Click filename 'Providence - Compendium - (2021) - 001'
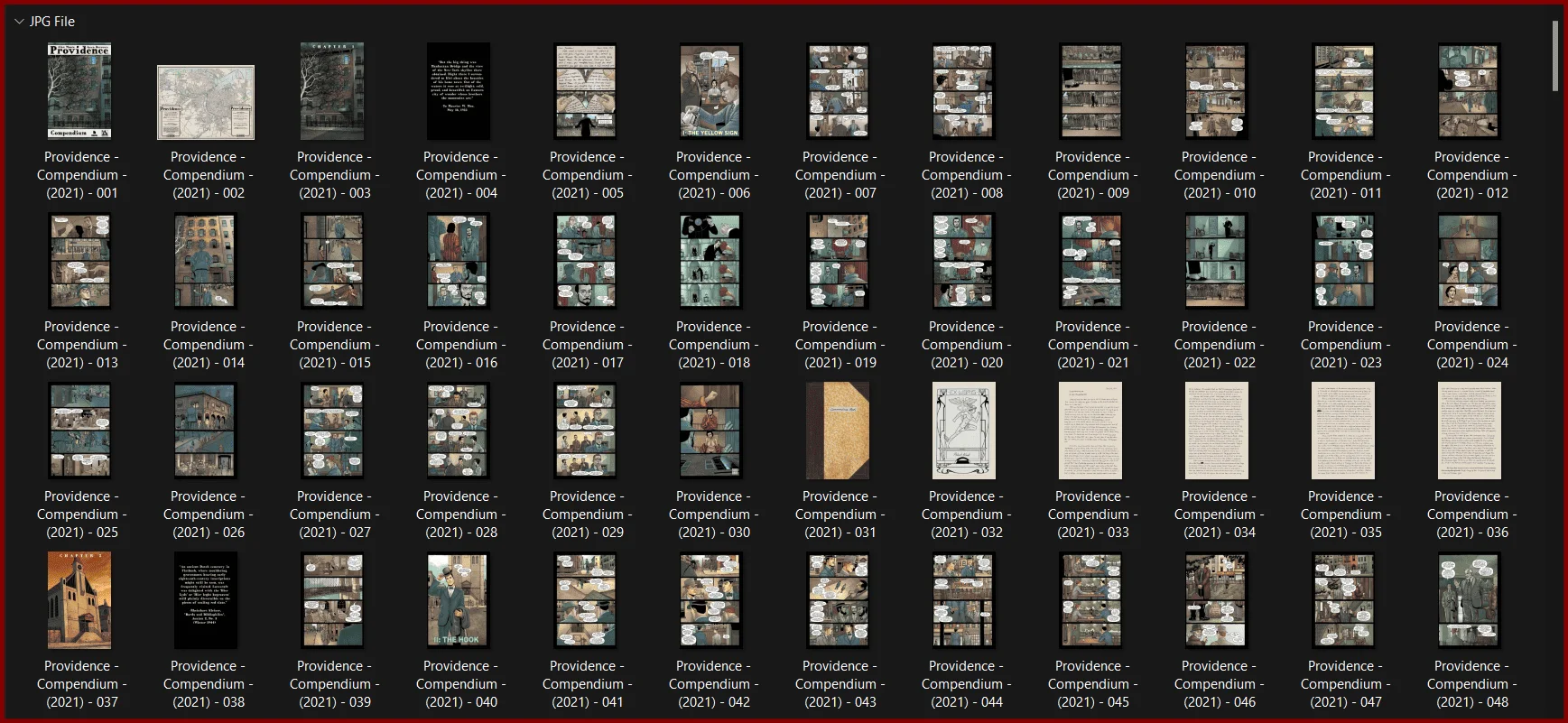 tap(82, 175)
